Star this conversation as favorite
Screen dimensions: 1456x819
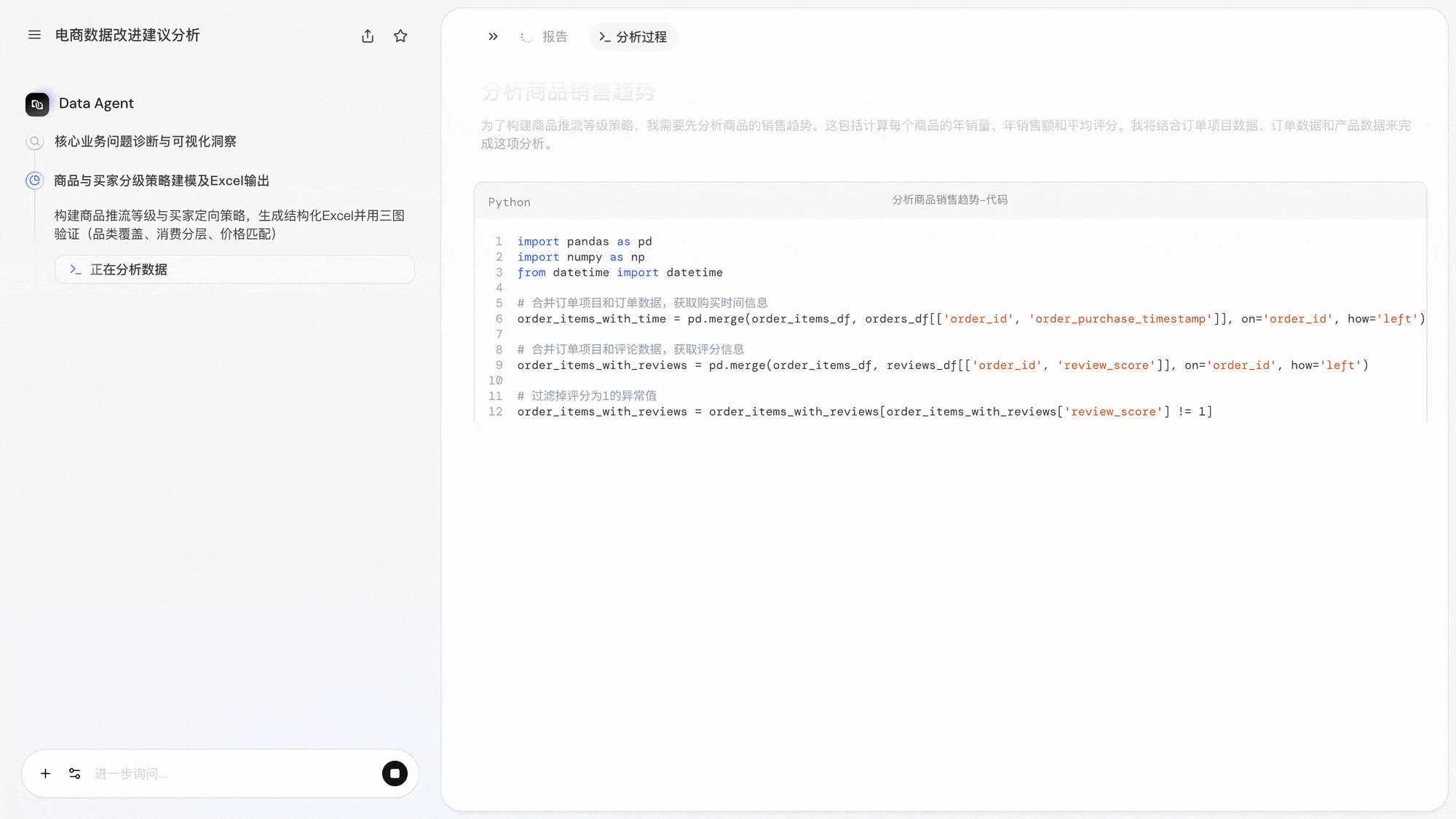(400, 36)
